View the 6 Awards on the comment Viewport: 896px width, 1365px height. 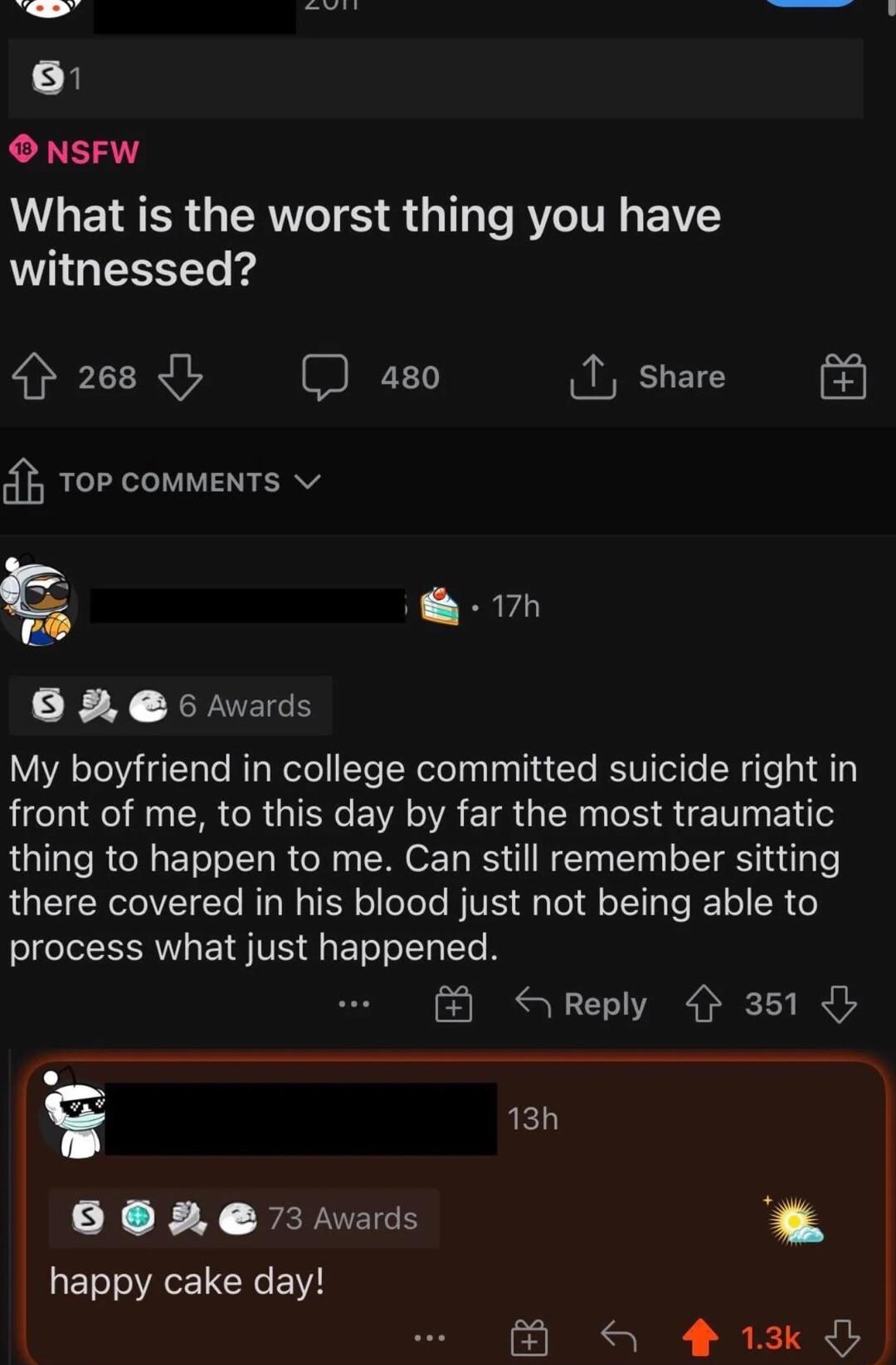point(171,705)
